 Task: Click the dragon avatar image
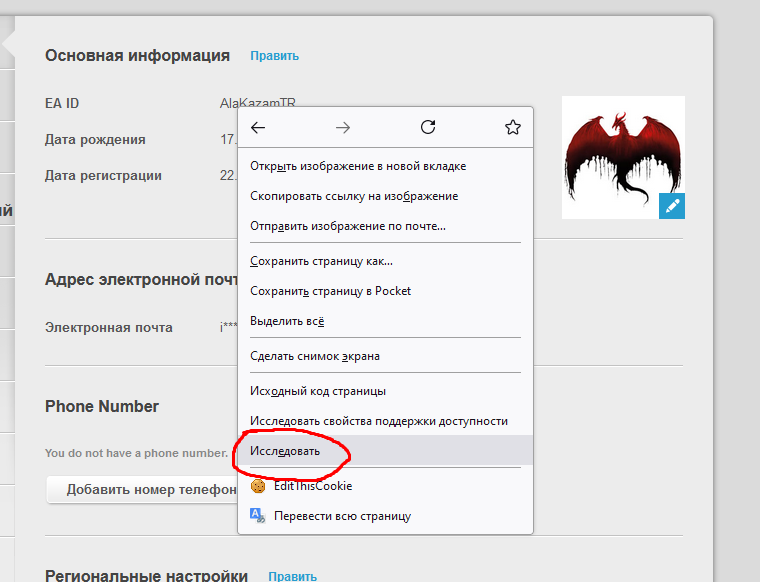tap(623, 157)
